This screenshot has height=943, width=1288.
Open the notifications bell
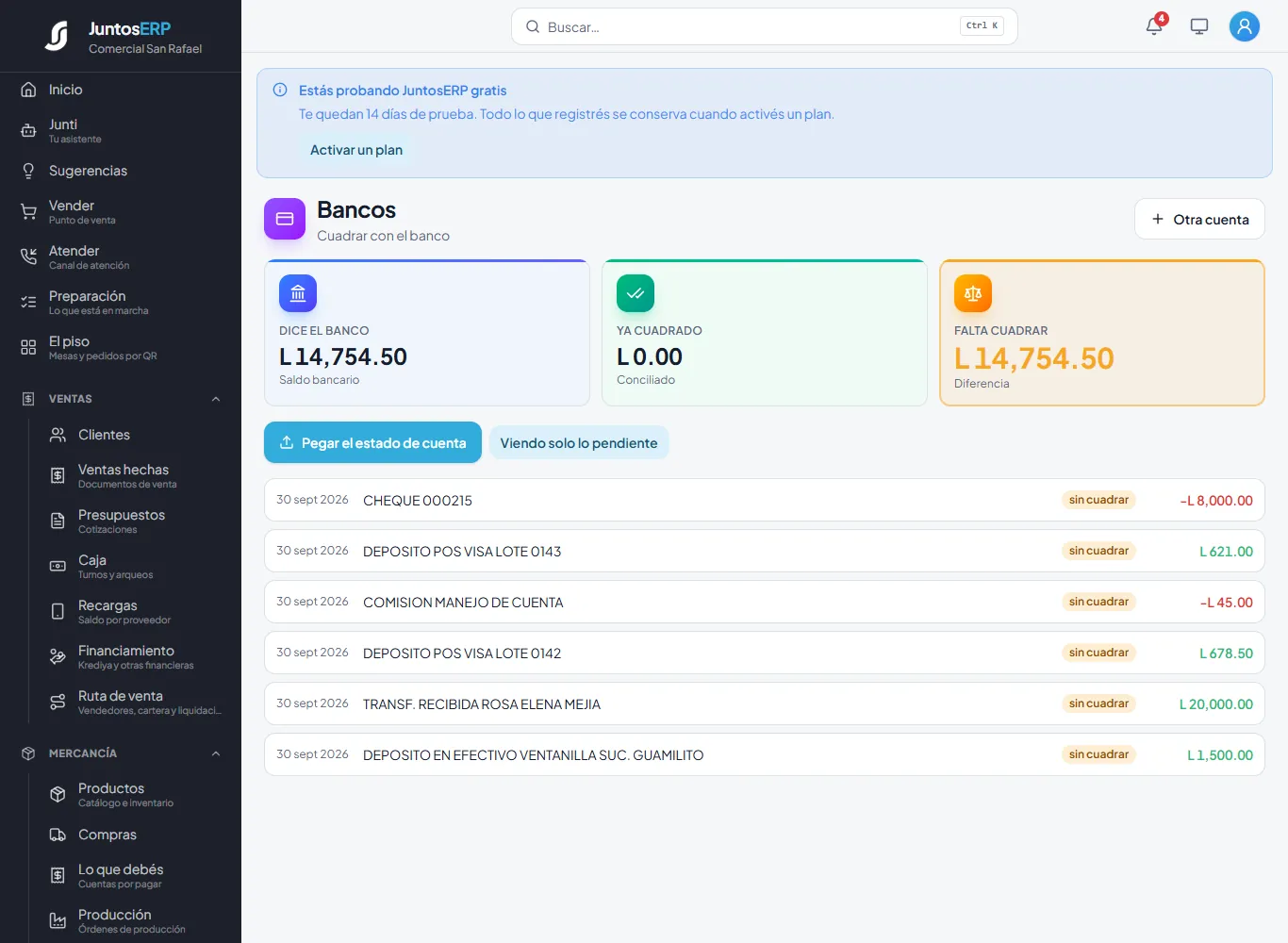1154,26
